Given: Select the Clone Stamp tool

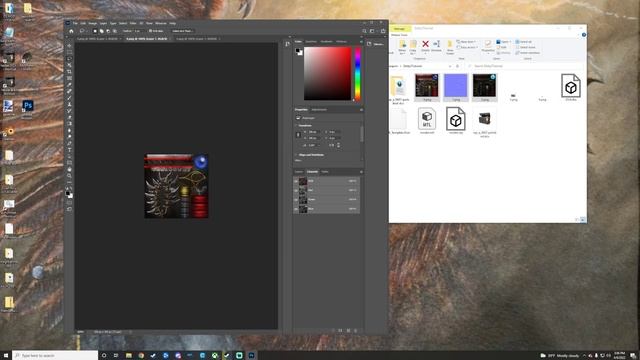Looking at the screenshot, I should tap(69, 104).
